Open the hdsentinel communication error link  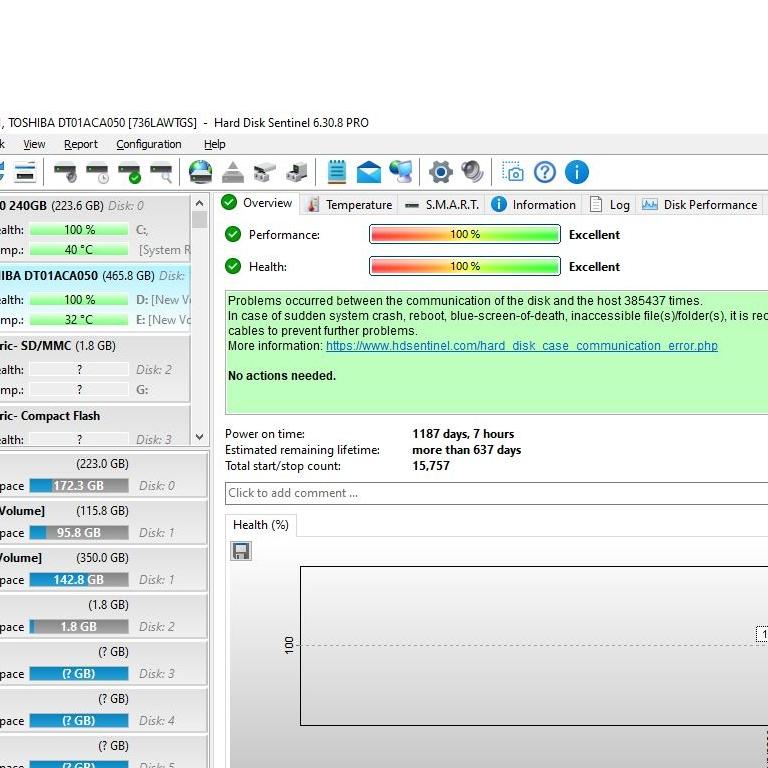point(521,346)
